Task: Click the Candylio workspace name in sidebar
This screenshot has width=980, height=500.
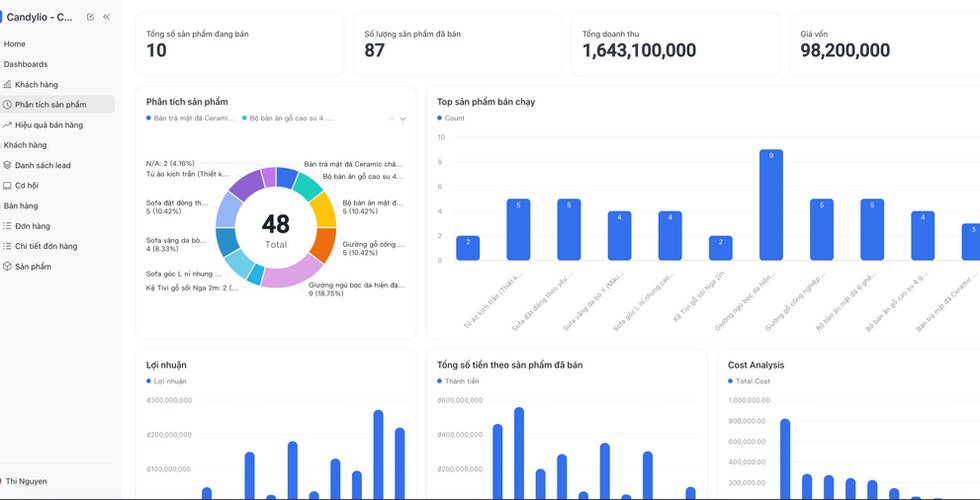Action: (39, 18)
